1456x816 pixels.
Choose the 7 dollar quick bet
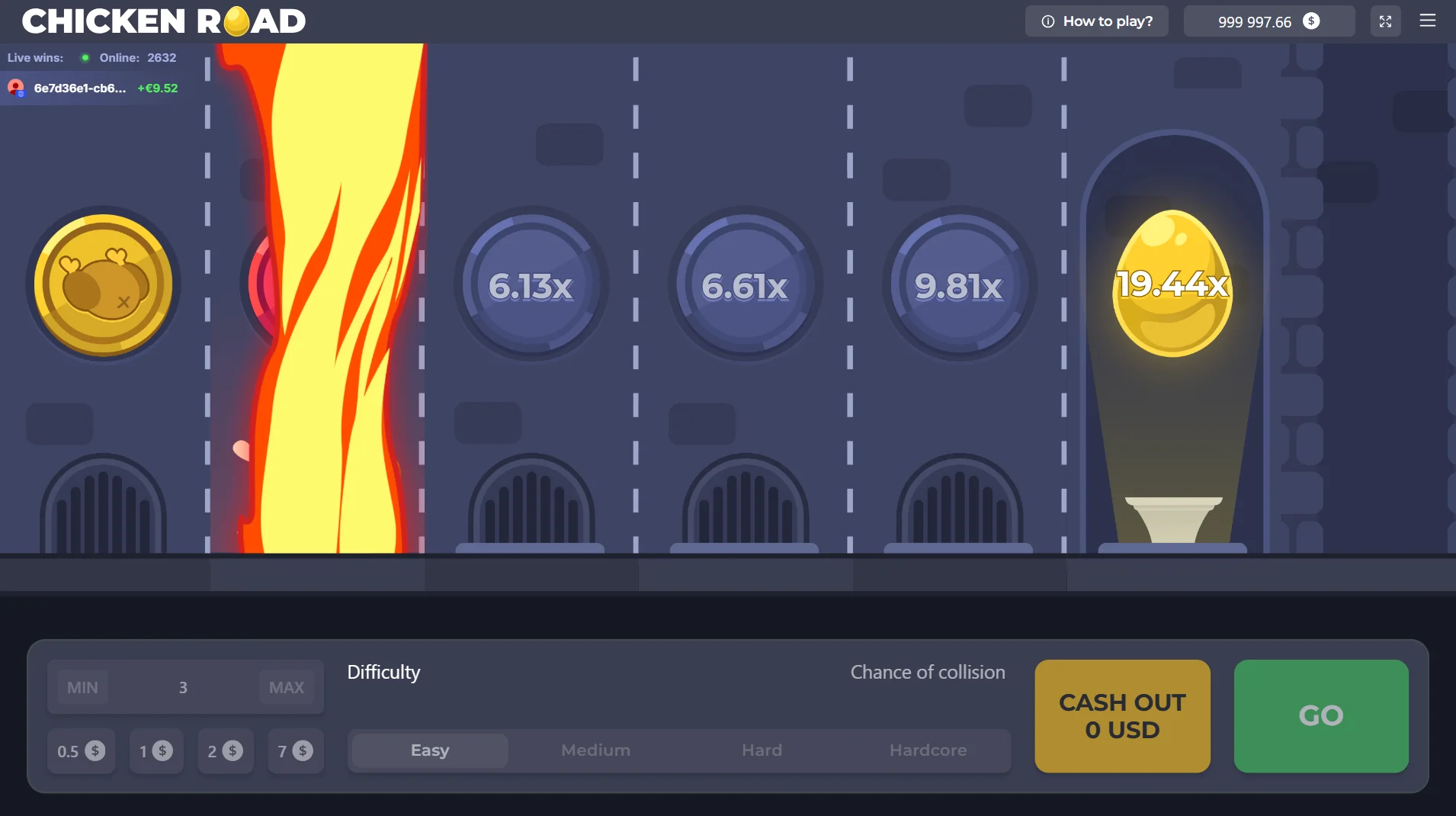pos(296,751)
